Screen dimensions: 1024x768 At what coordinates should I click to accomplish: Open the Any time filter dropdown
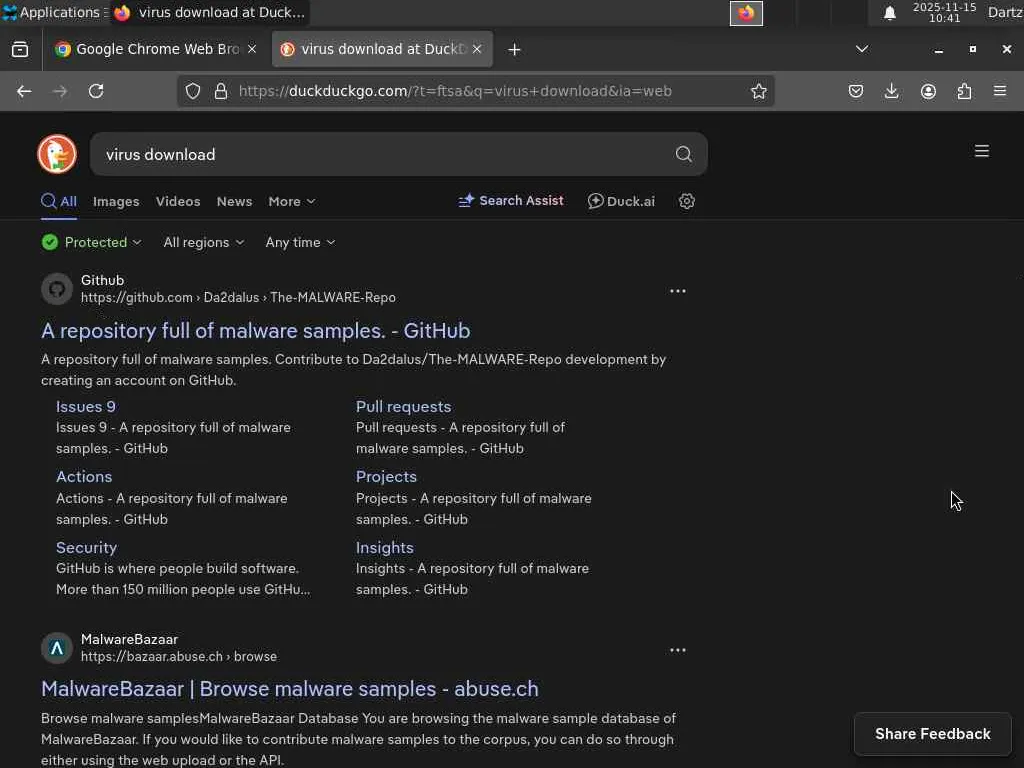300,242
